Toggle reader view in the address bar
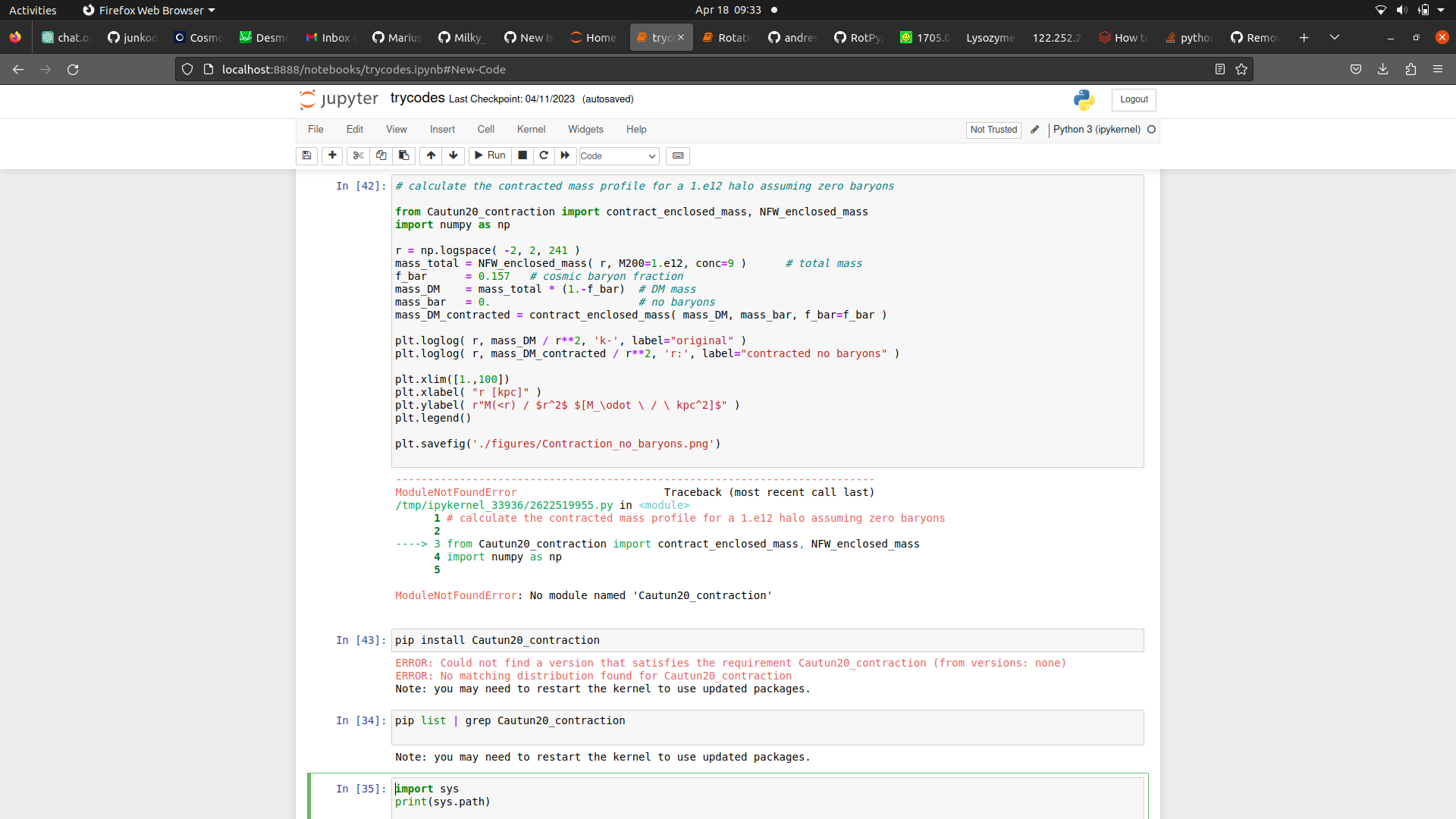This screenshot has width=1456, height=819. (x=1219, y=69)
